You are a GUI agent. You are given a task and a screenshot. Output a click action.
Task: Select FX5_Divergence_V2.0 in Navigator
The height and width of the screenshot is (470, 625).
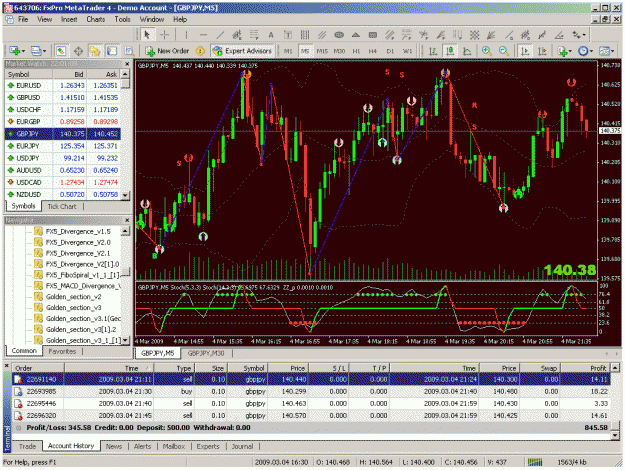click(73, 242)
